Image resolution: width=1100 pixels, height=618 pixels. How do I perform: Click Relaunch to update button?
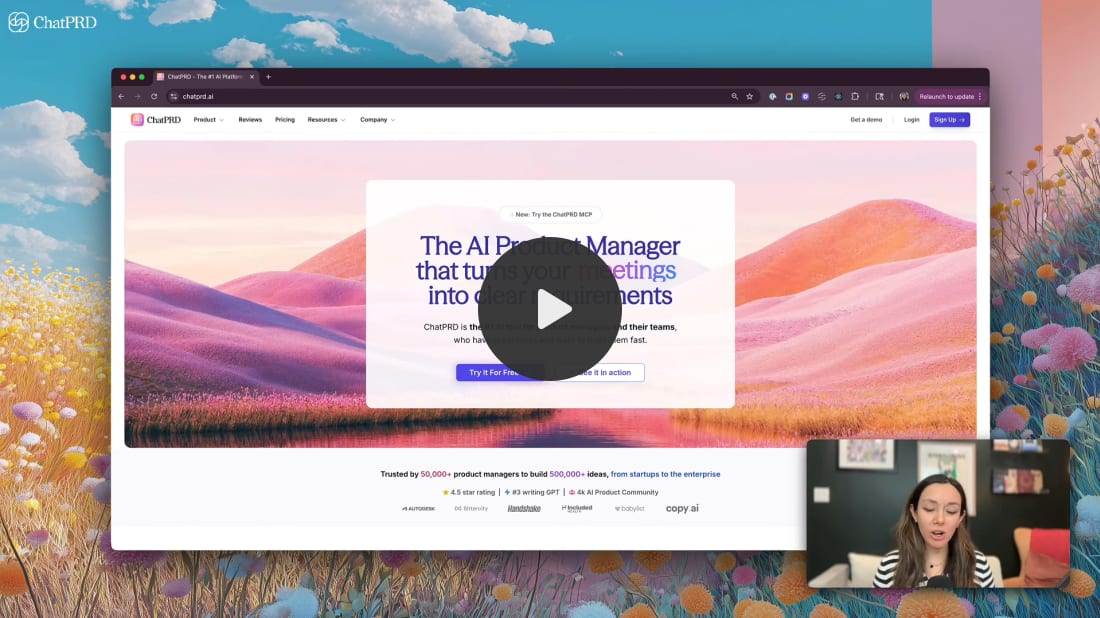click(x=946, y=96)
